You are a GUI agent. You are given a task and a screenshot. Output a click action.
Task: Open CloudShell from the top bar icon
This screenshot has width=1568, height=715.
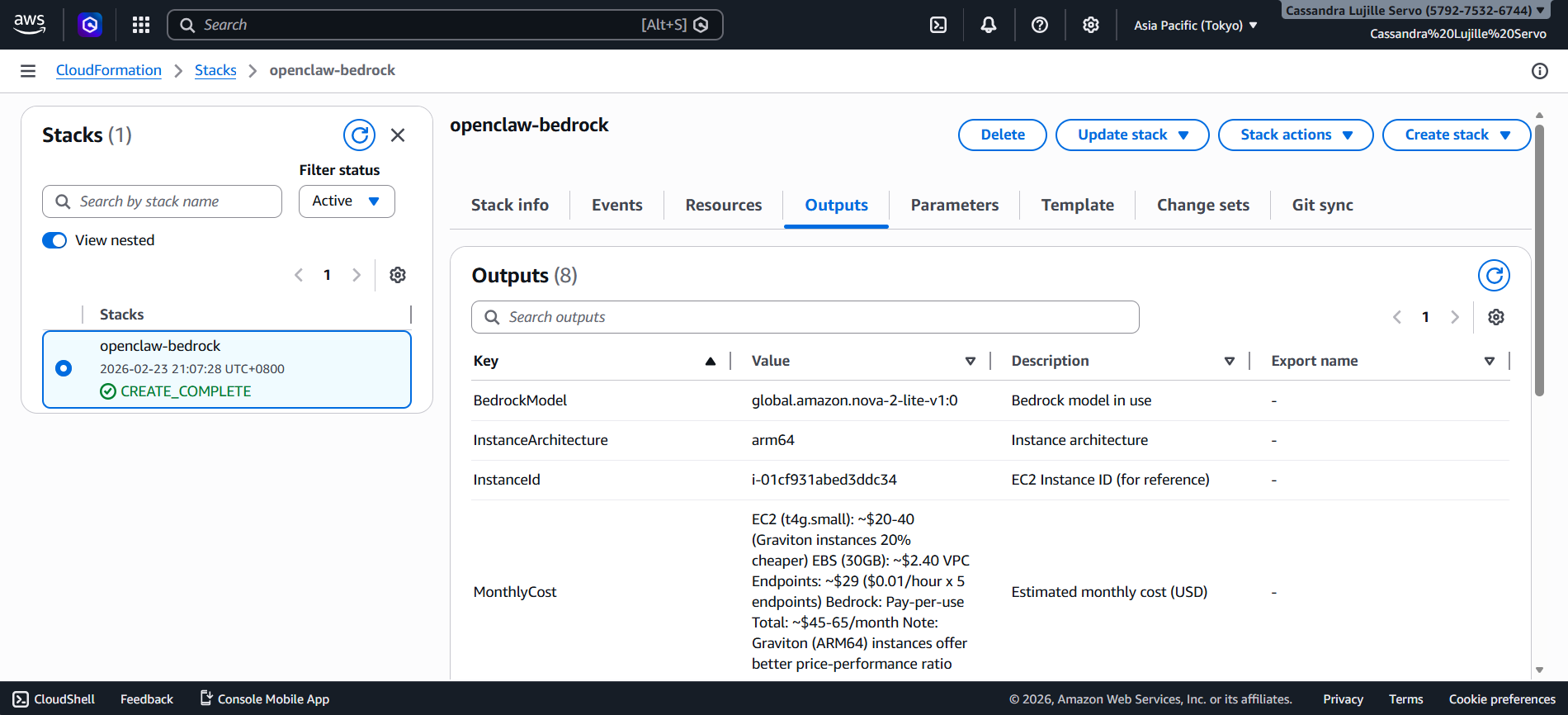[938, 25]
